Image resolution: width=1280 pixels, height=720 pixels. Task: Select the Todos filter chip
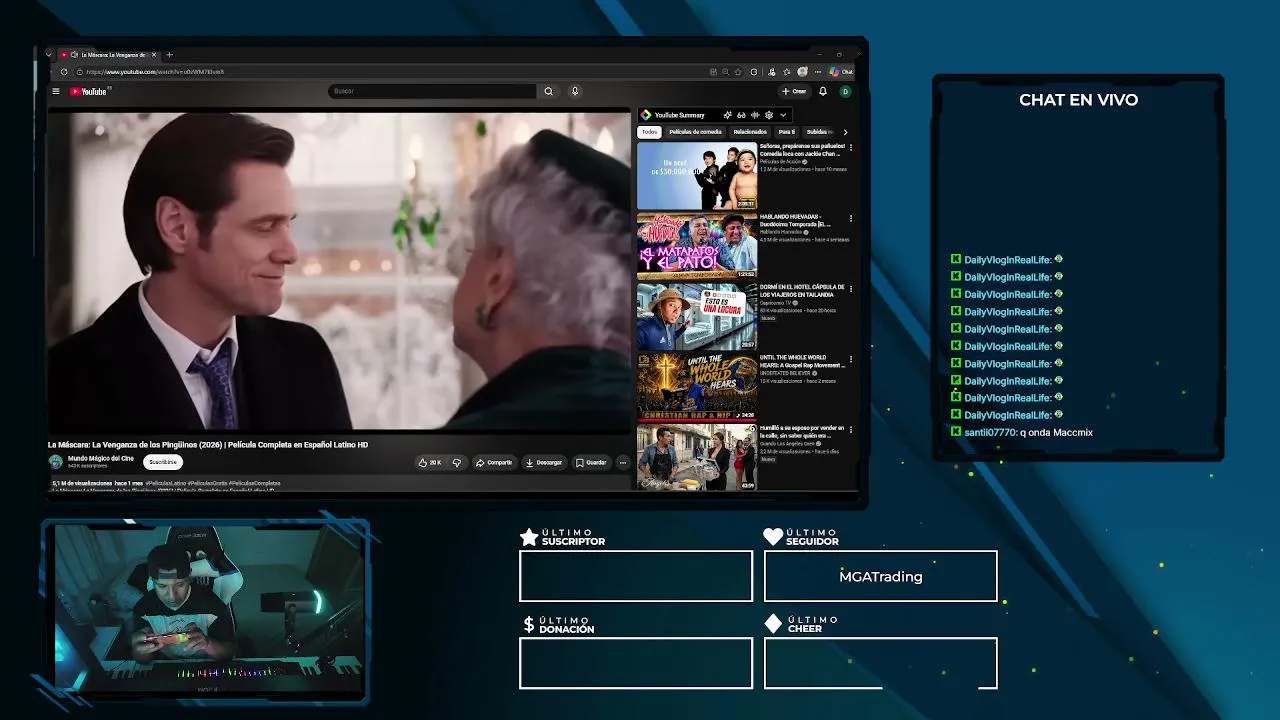(x=649, y=132)
